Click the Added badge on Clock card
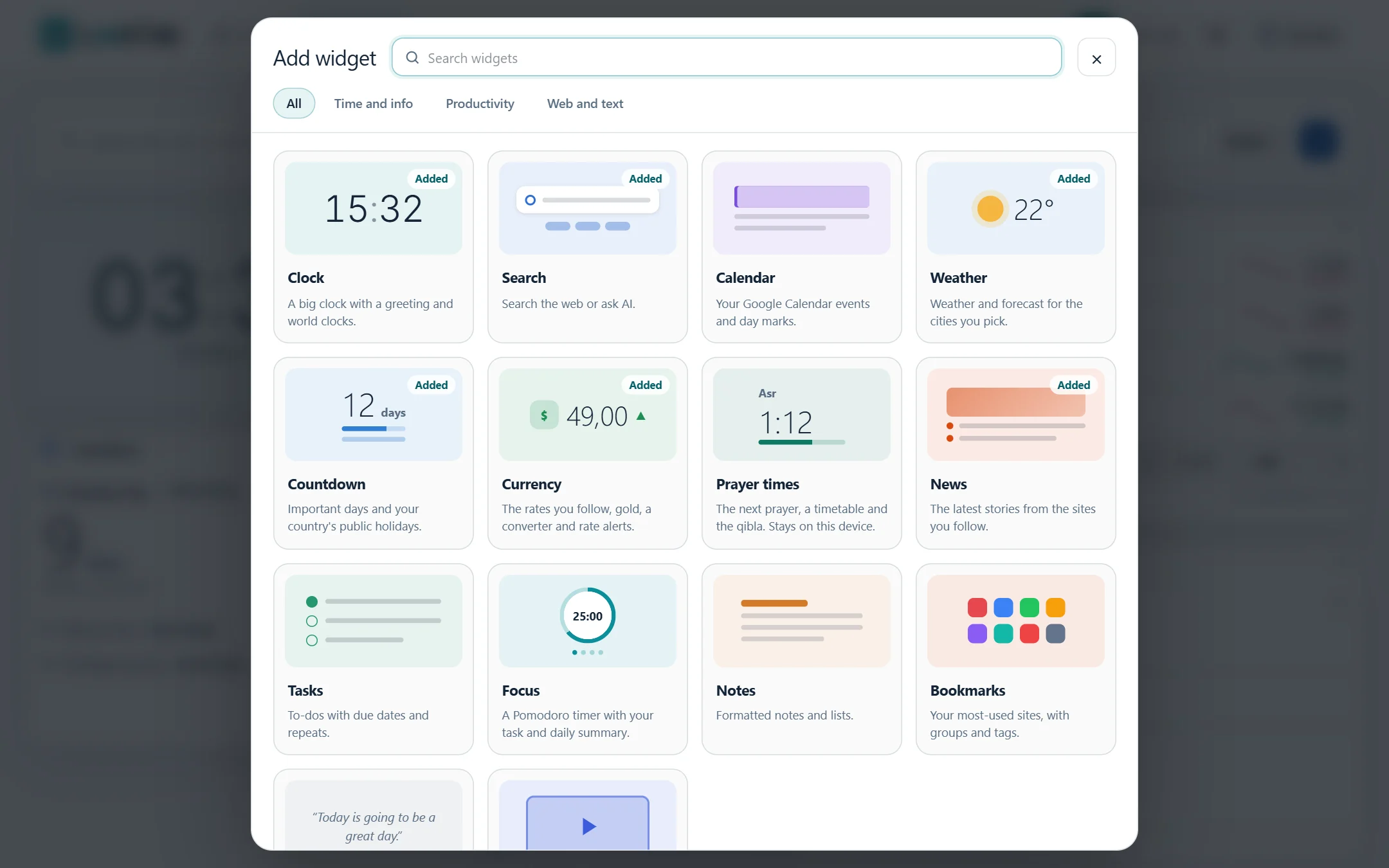This screenshot has height=868, width=1389. click(x=431, y=179)
